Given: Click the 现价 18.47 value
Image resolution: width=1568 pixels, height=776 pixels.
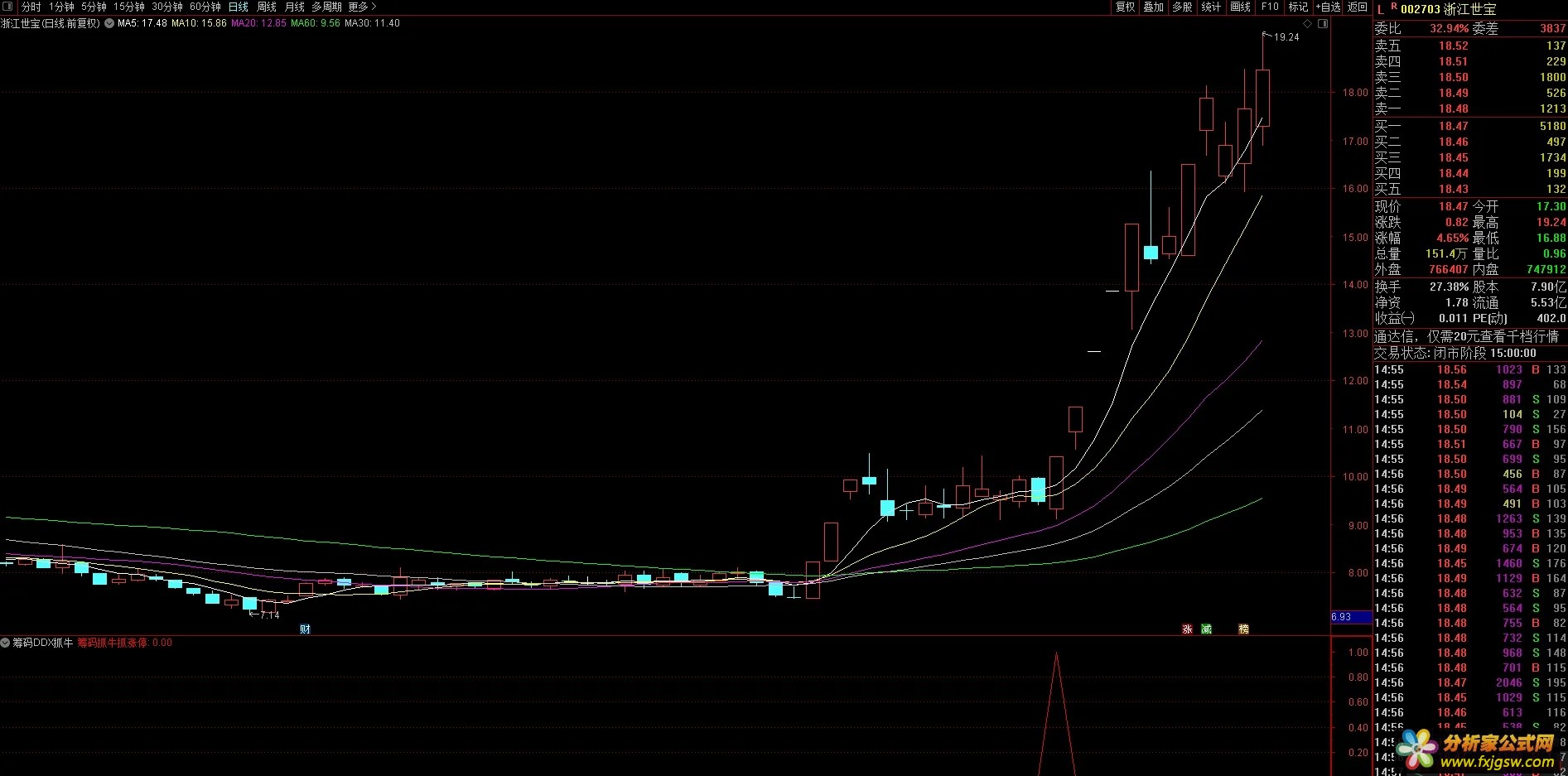Looking at the screenshot, I should tap(1453, 207).
